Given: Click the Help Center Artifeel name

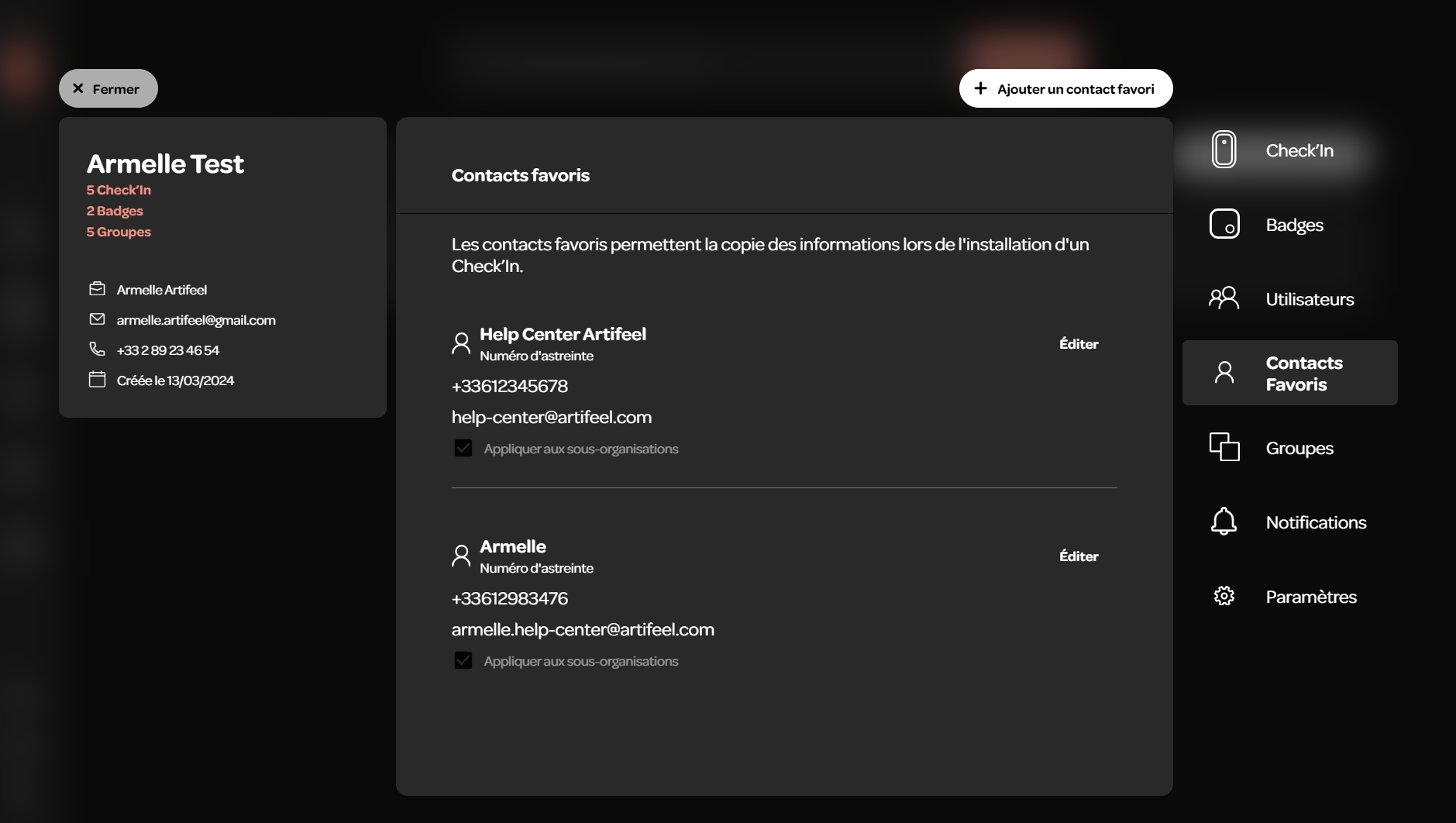Looking at the screenshot, I should pos(563,334).
